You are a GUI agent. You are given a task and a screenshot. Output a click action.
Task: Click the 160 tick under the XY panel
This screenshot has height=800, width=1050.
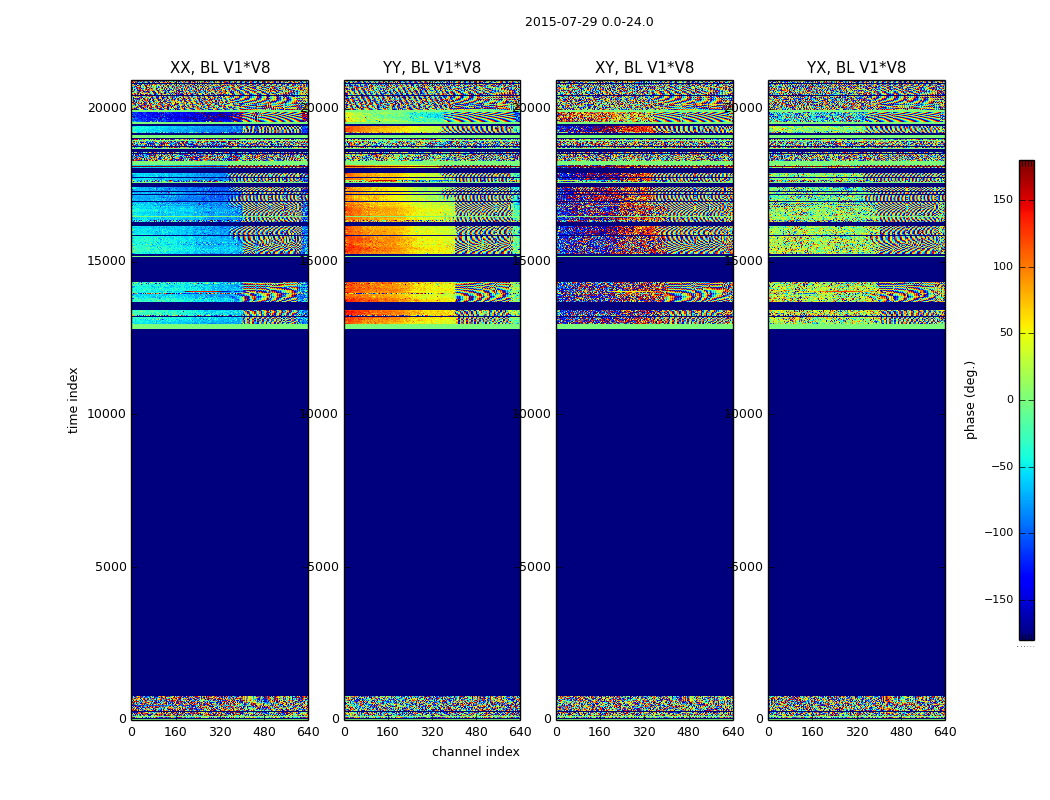click(600, 732)
